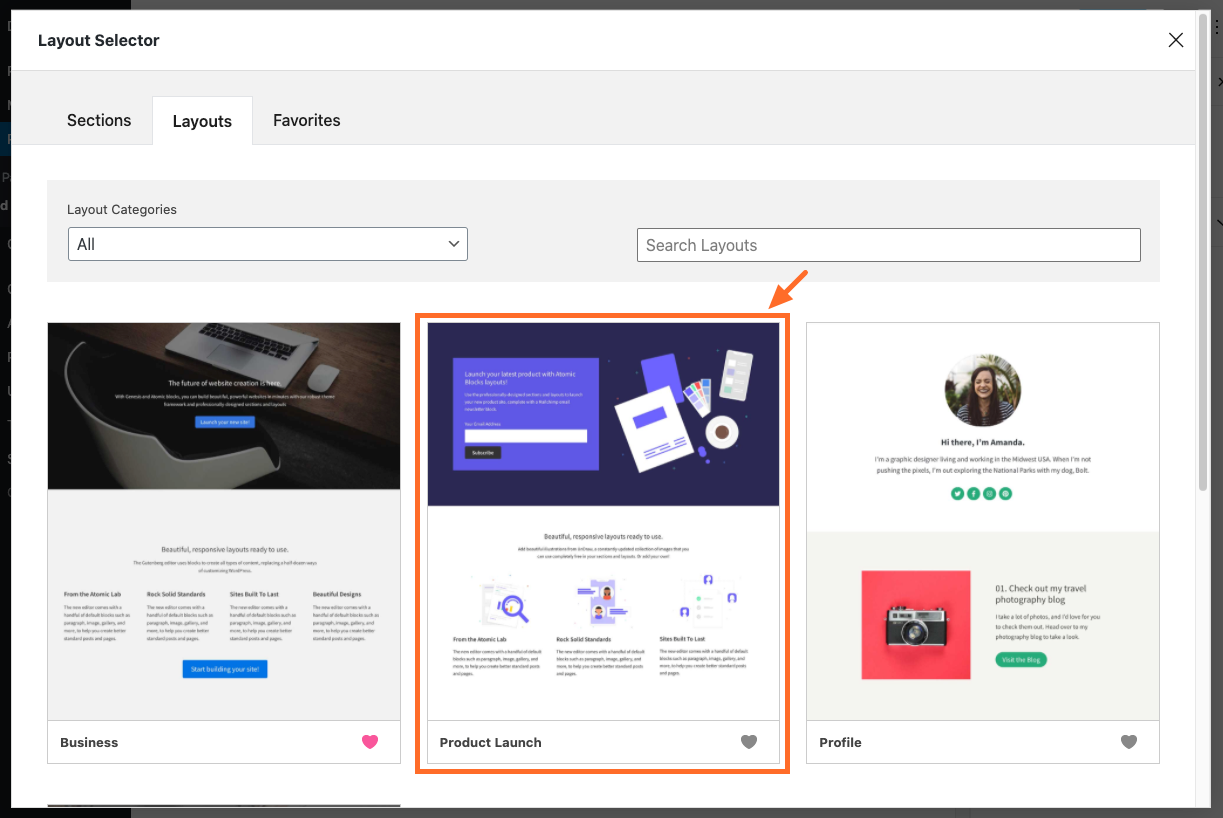The image size is (1223, 818).
Task: Switch to the Sections tab
Action: click(99, 120)
